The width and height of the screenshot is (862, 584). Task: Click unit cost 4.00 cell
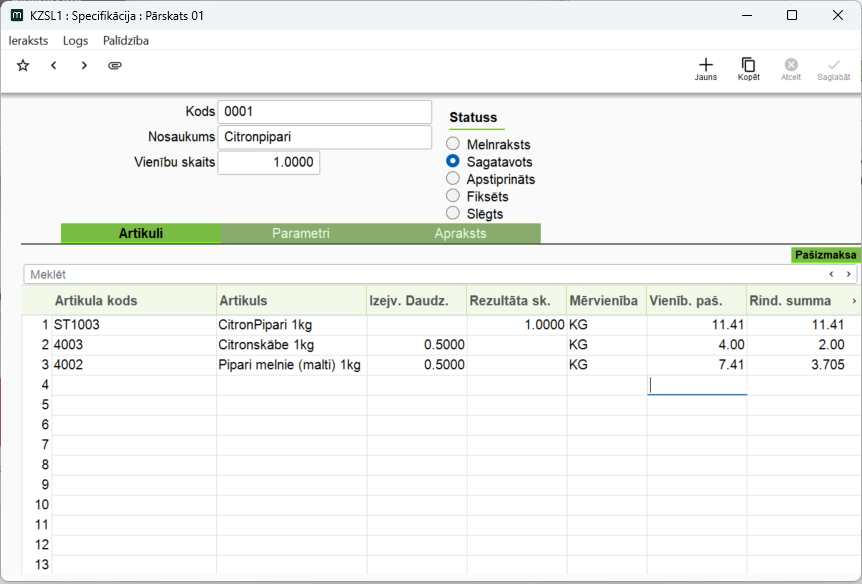click(697, 345)
